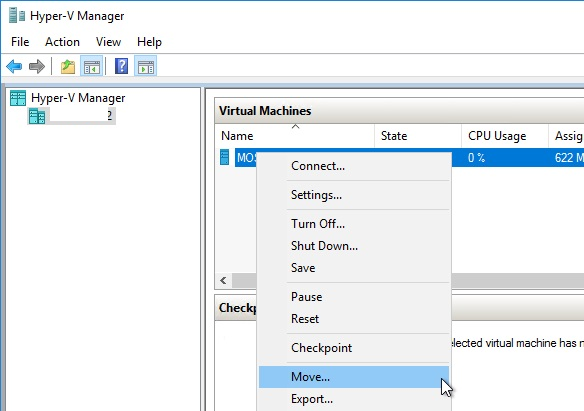This screenshot has width=584, height=411.
Task: Toggle the Show/Hide Console Tree icon
Action: pyautogui.click(x=92, y=66)
